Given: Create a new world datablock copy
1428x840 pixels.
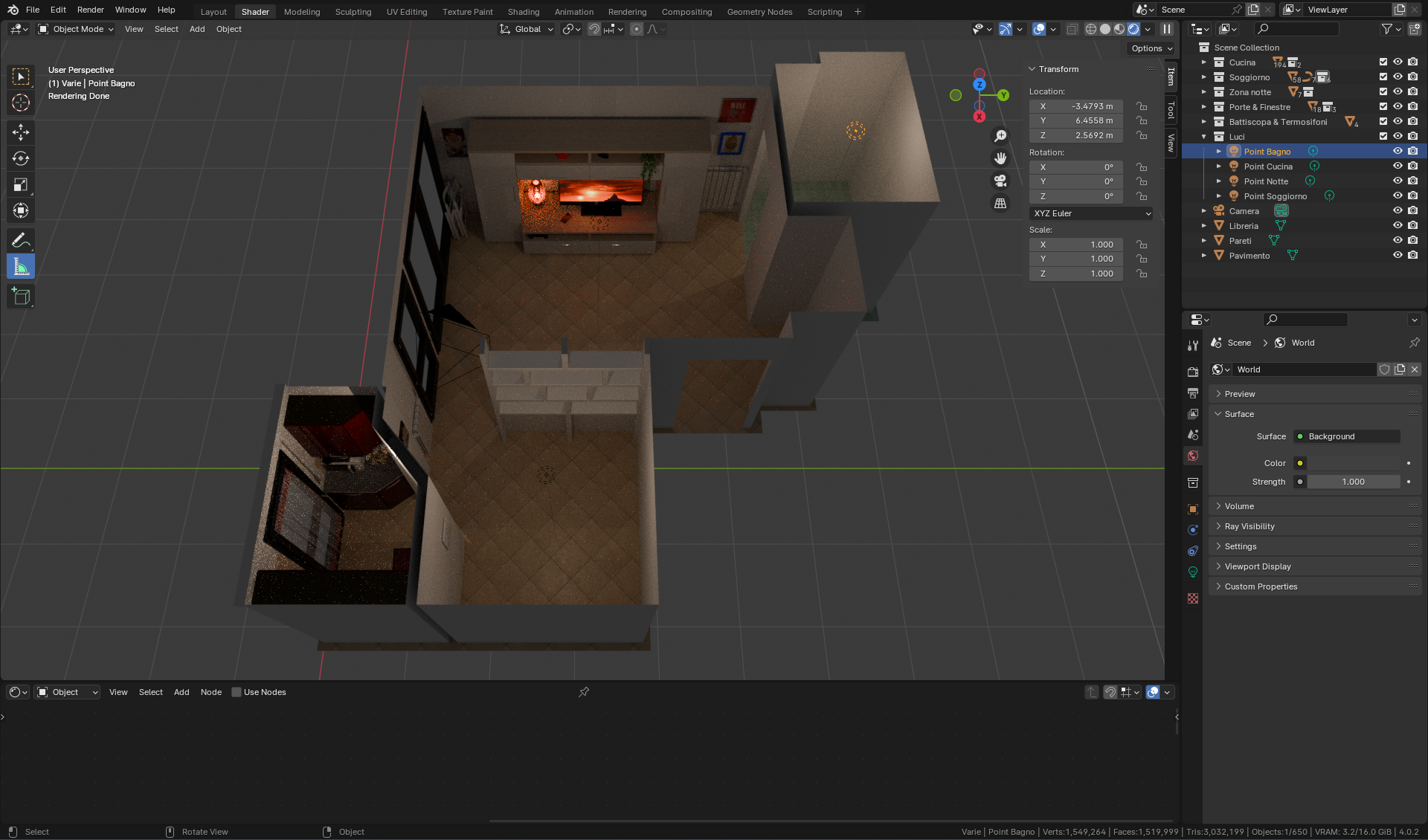Looking at the screenshot, I should click(x=1400, y=369).
